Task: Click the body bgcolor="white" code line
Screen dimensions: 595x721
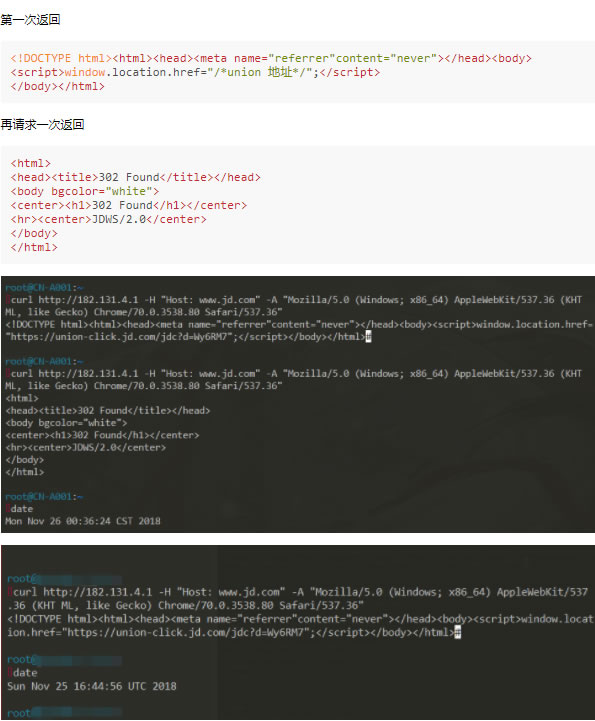Action: [x=85, y=191]
